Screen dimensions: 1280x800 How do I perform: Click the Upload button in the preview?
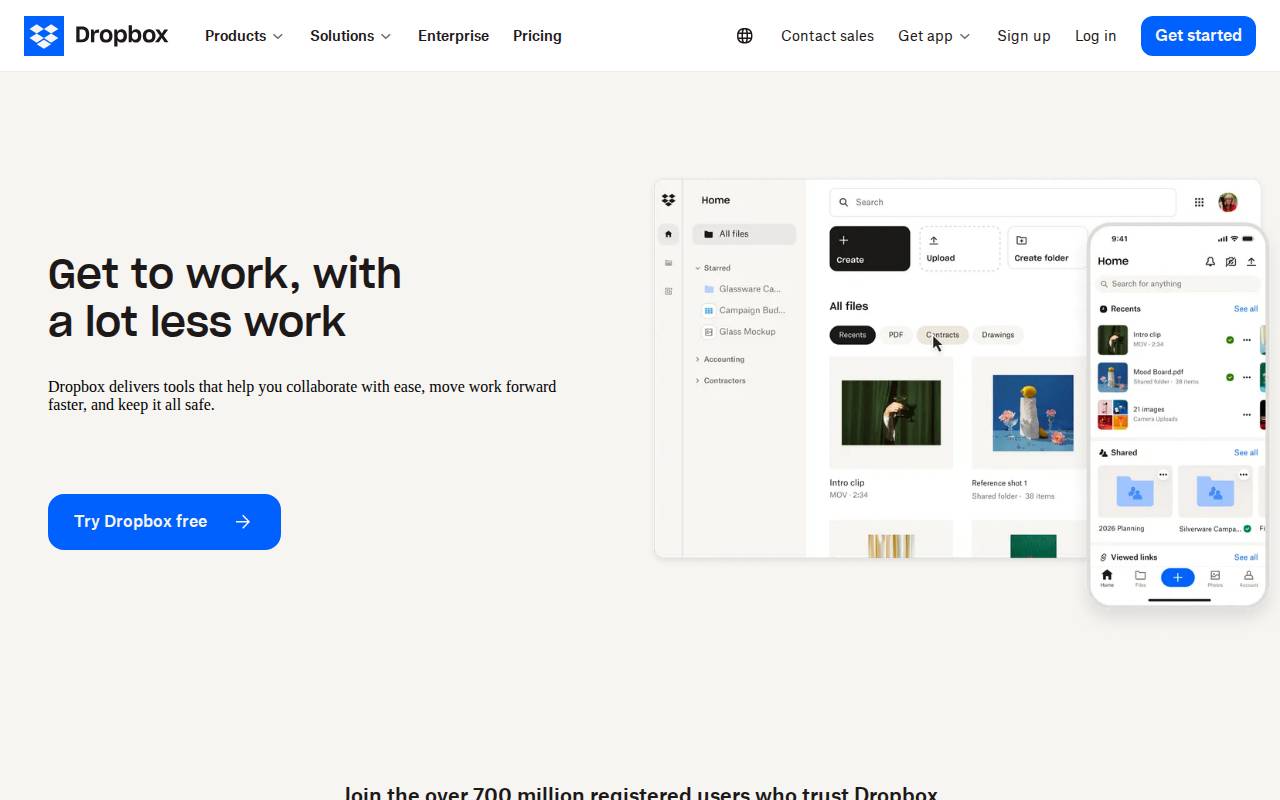point(960,248)
